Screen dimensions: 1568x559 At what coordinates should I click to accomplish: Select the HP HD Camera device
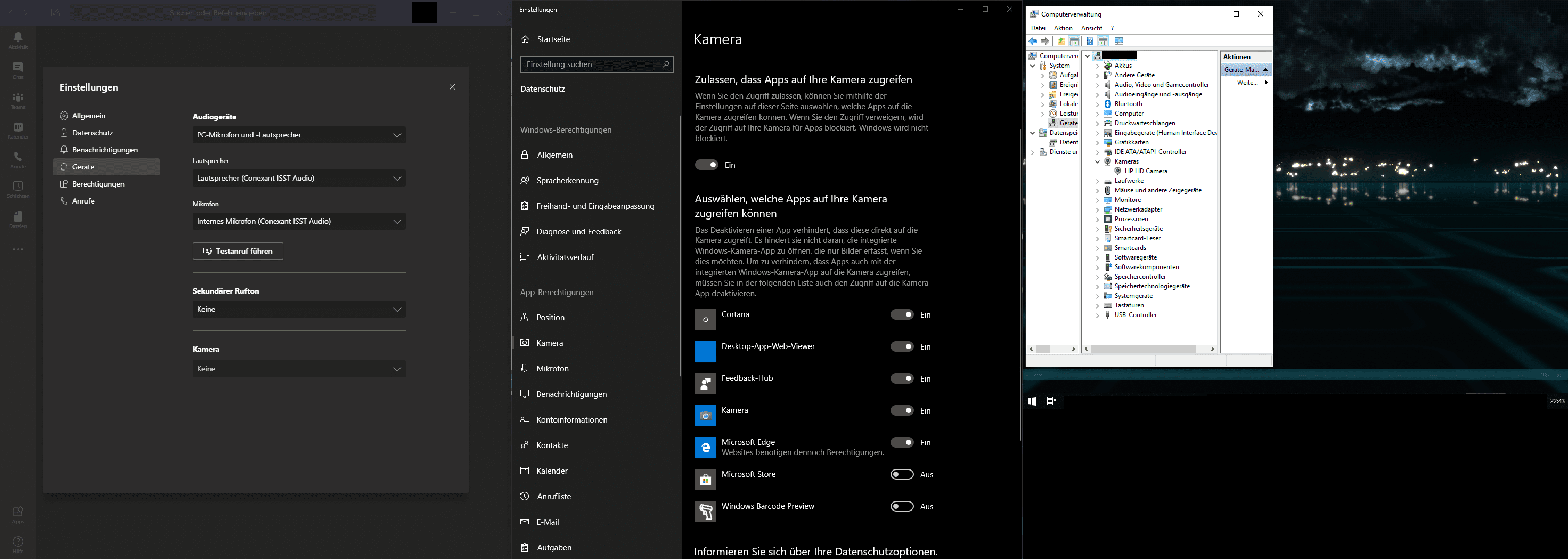pyautogui.click(x=1140, y=171)
